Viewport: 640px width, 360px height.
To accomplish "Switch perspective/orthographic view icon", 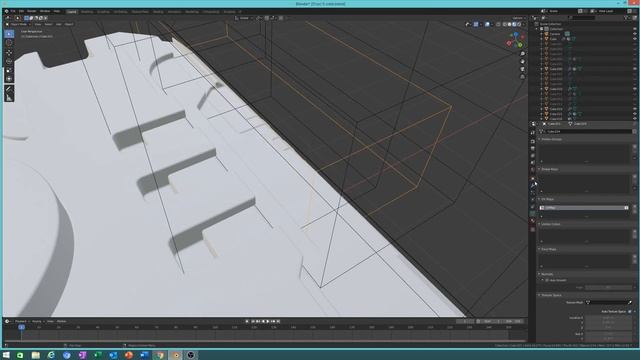I will pos(522,77).
